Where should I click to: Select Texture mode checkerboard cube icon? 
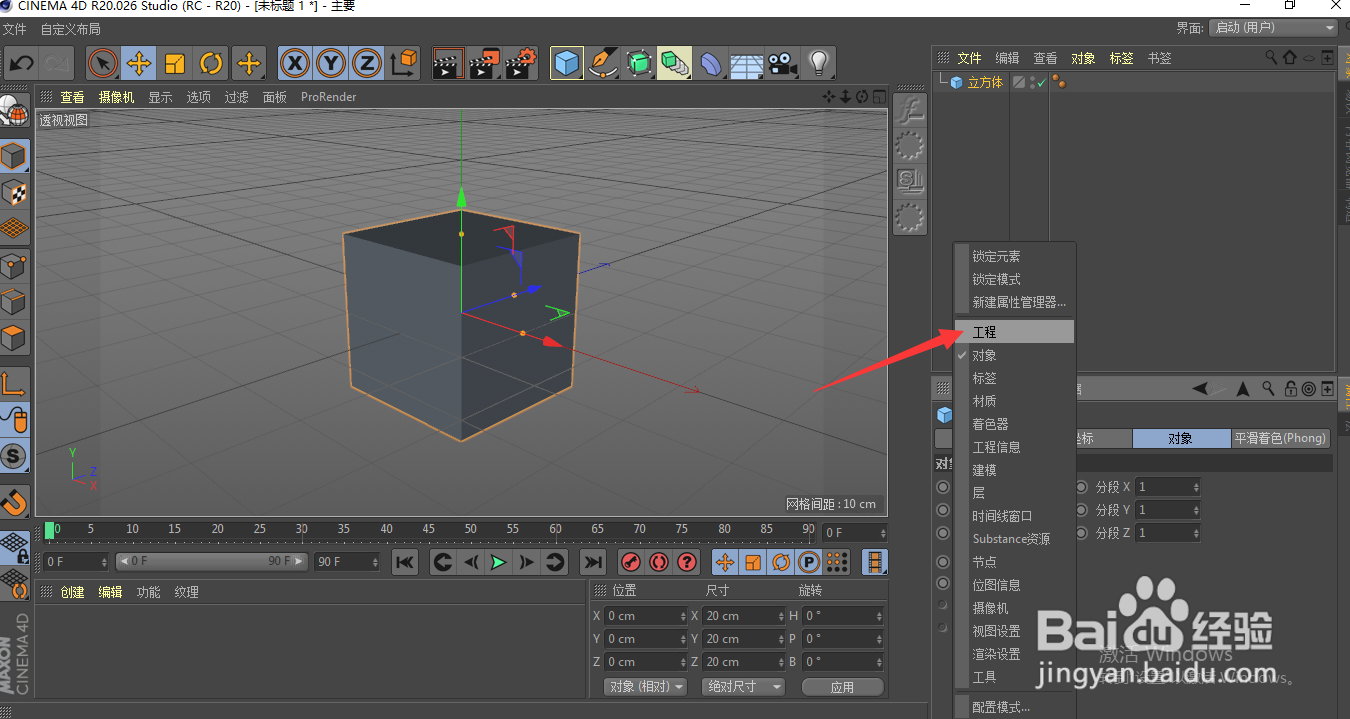tap(14, 192)
